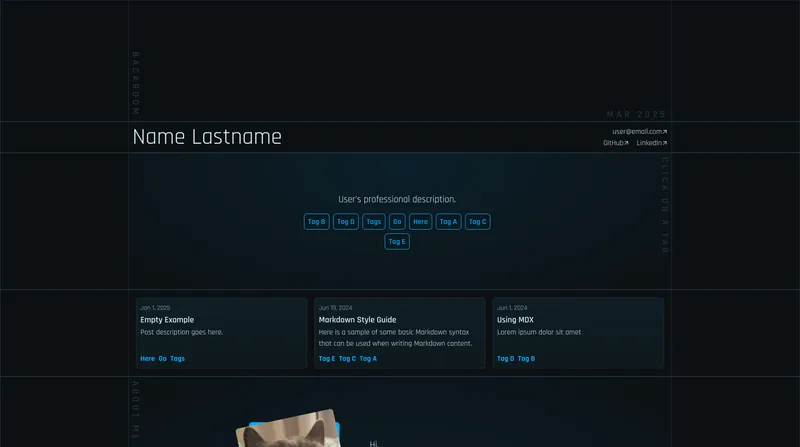Viewport: 800px width, 447px height.
Task: Filter posts by Tag A button
Action: [x=448, y=222]
